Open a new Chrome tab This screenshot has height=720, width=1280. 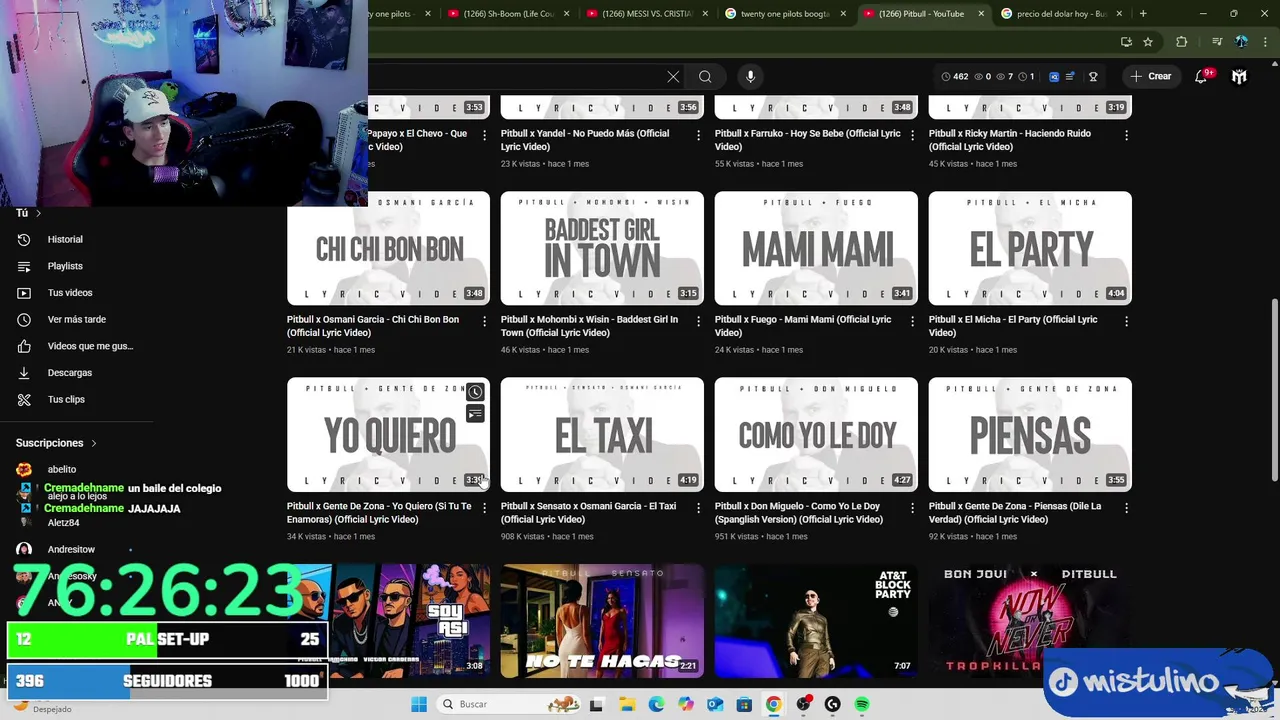tap(1143, 14)
